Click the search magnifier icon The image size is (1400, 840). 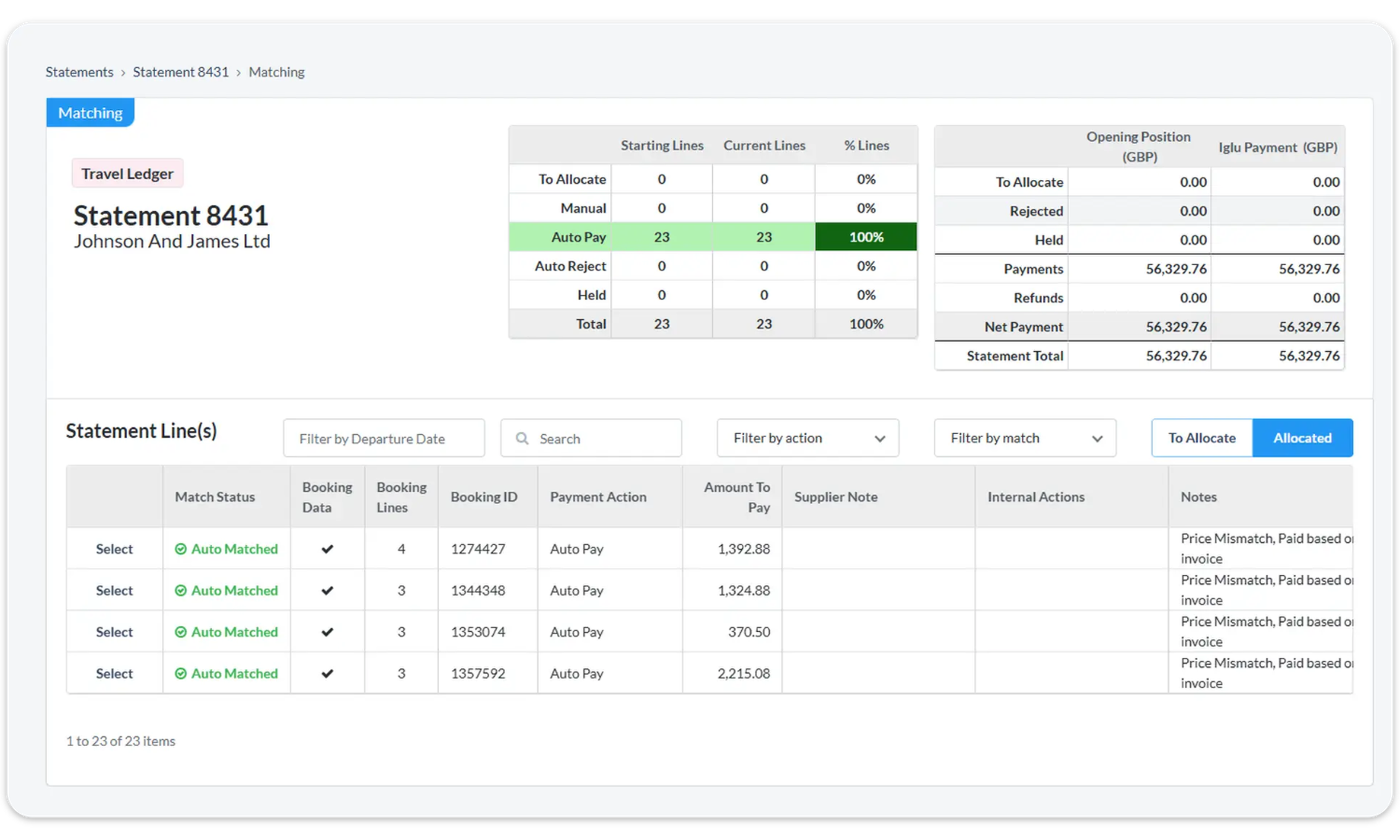pos(522,439)
